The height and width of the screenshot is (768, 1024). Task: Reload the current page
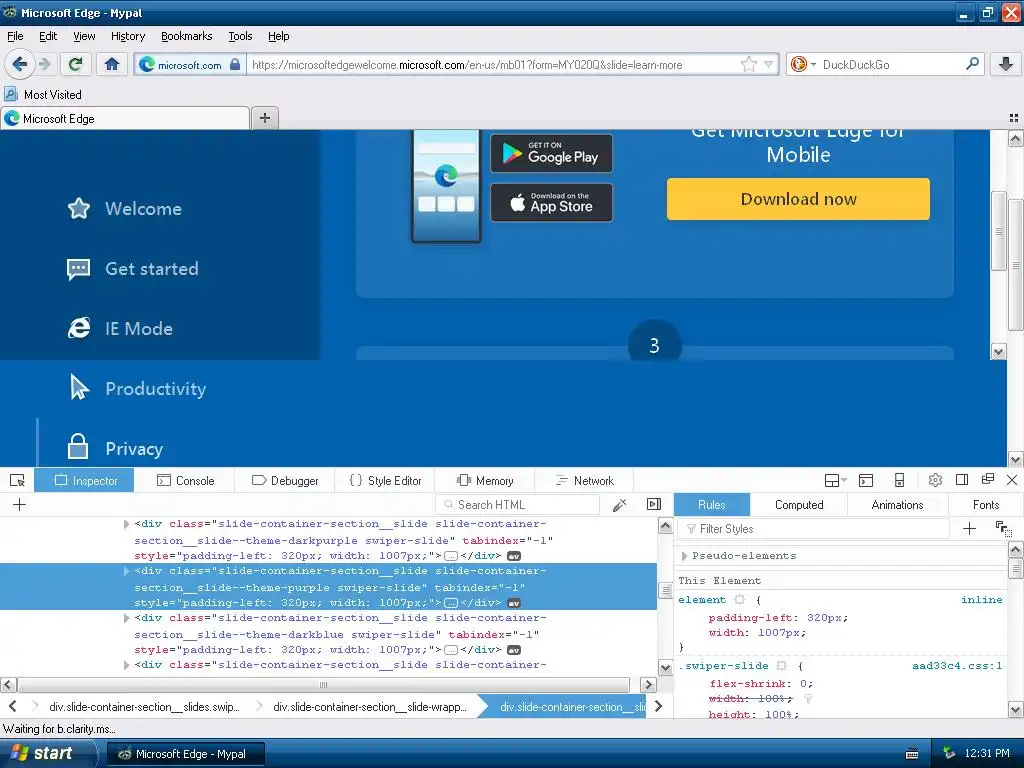click(x=76, y=64)
